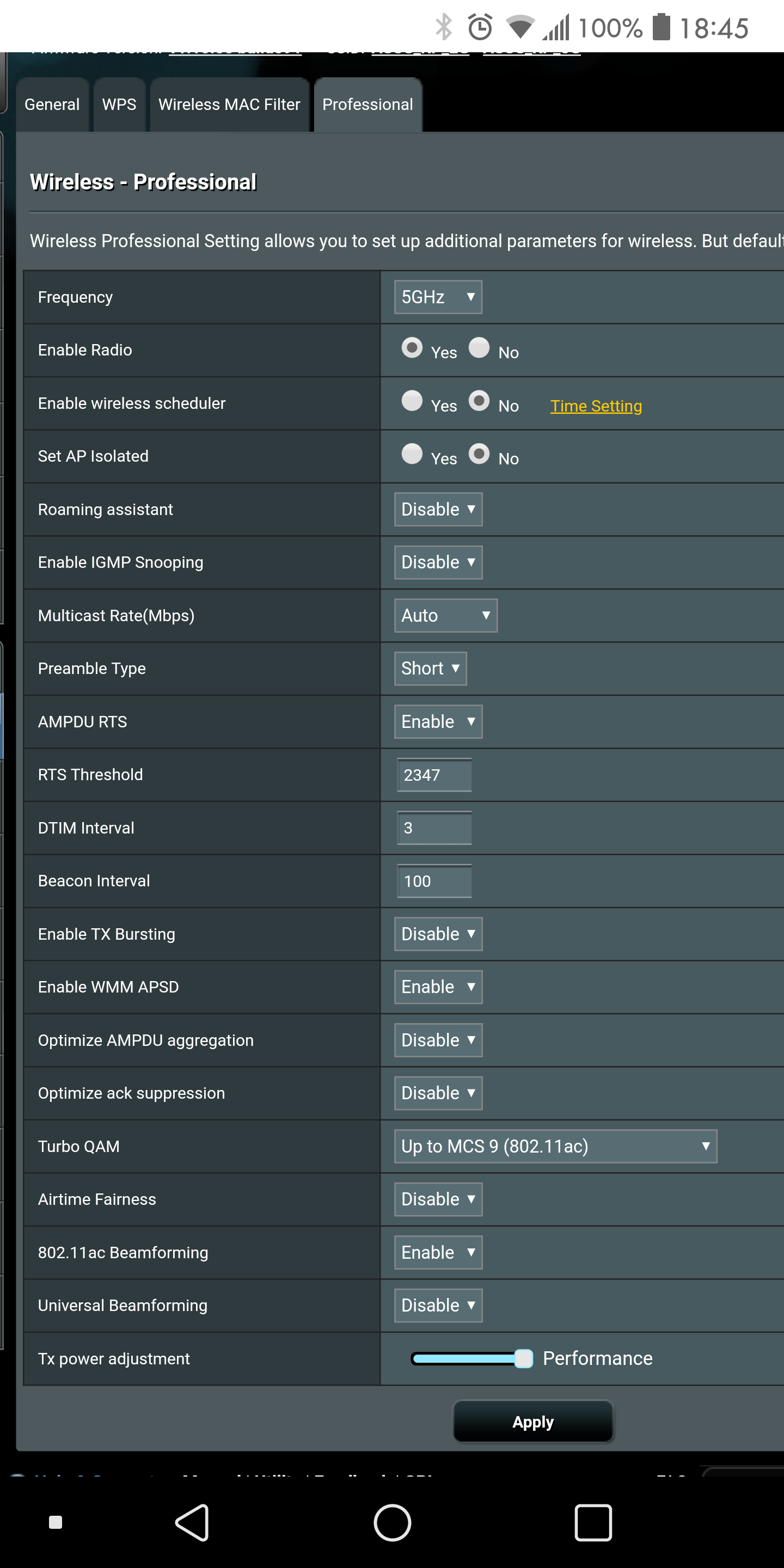
Task: Select Yes for Set AP Isolated
Action: point(412,454)
